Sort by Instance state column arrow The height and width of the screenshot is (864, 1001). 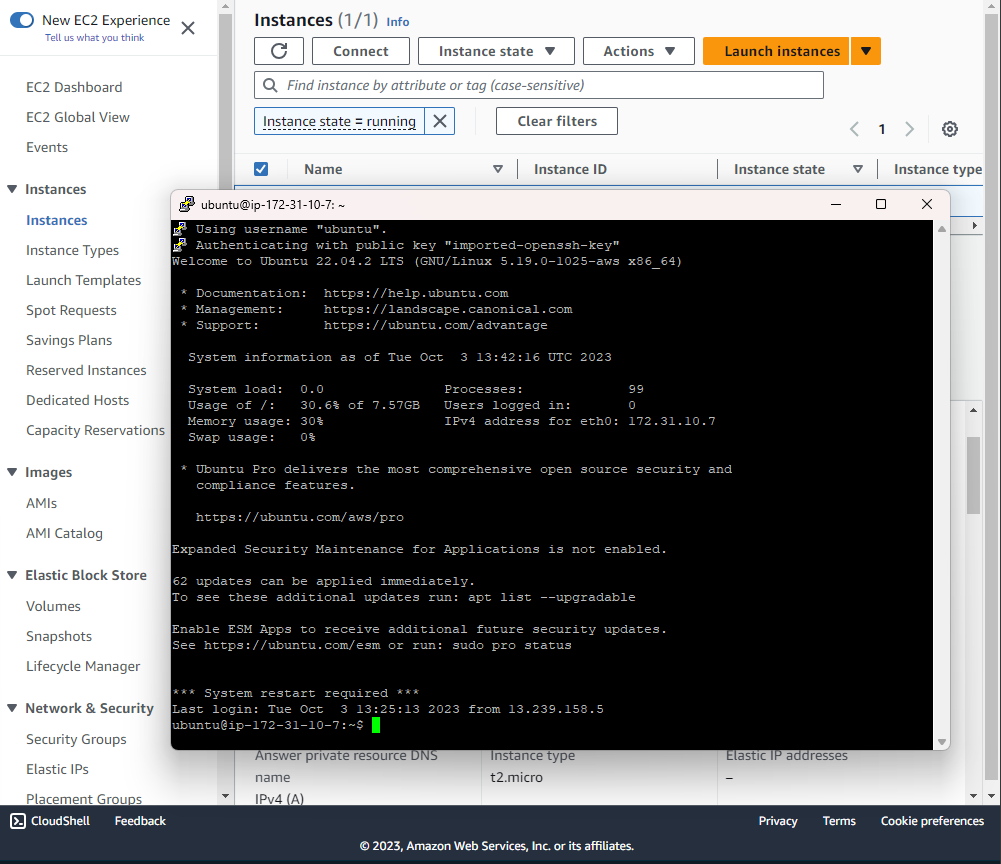[858, 169]
